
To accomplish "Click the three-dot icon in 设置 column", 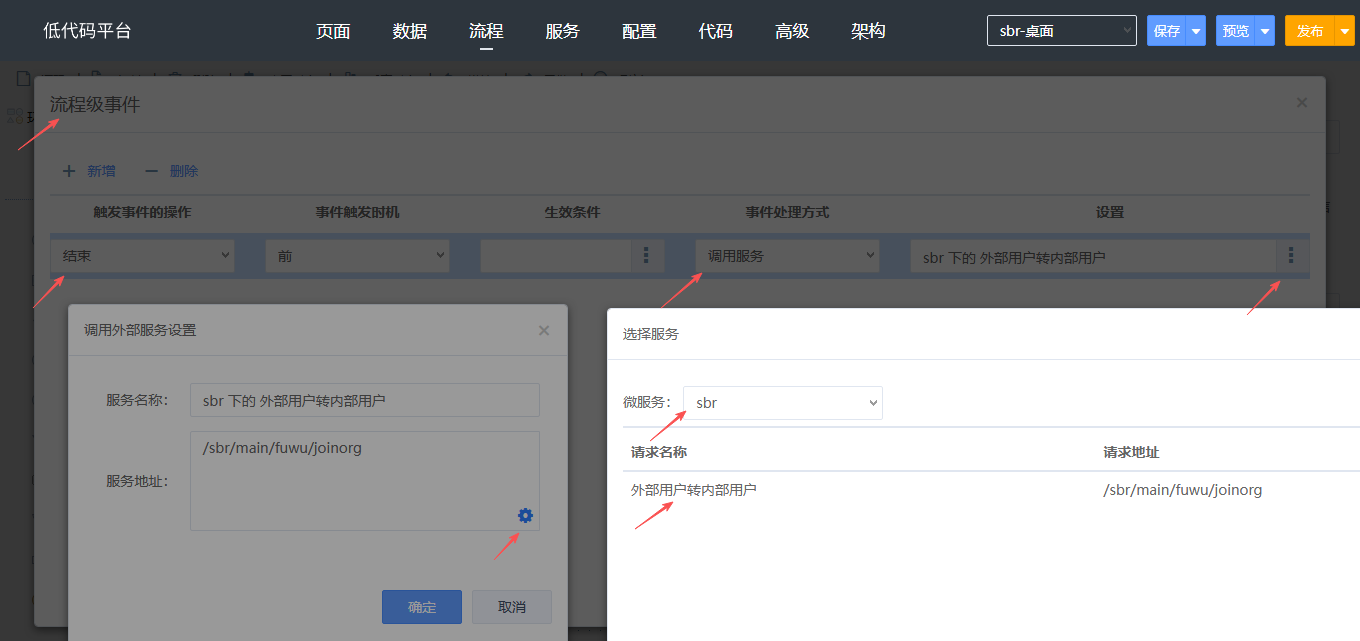I will point(1291,256).
